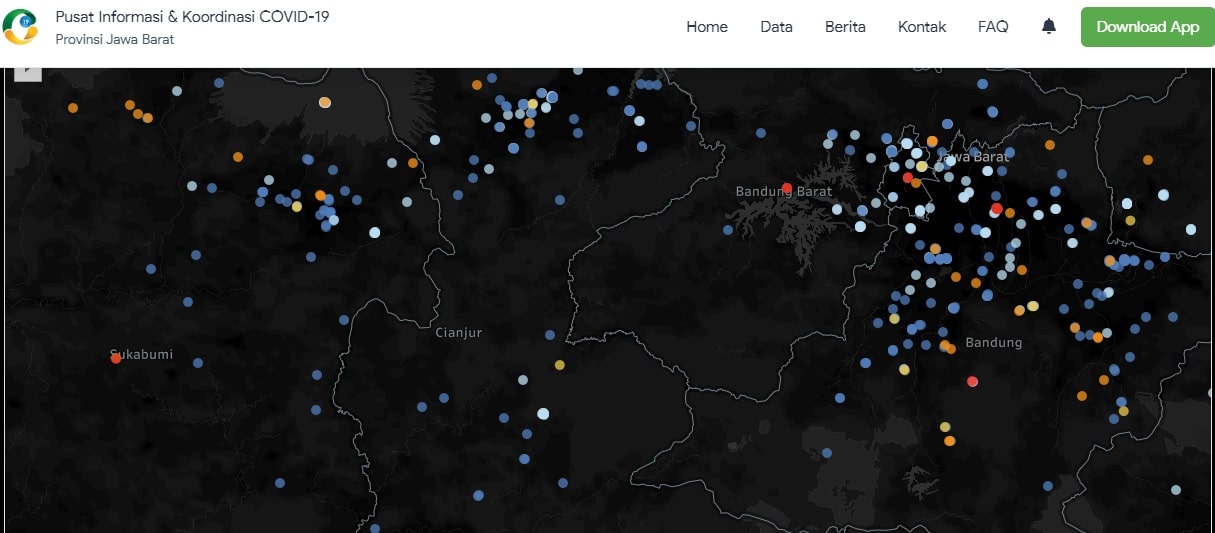Click the Jawa Barat map label
This screenshot has width=1215, height=533.
point(975,157)
